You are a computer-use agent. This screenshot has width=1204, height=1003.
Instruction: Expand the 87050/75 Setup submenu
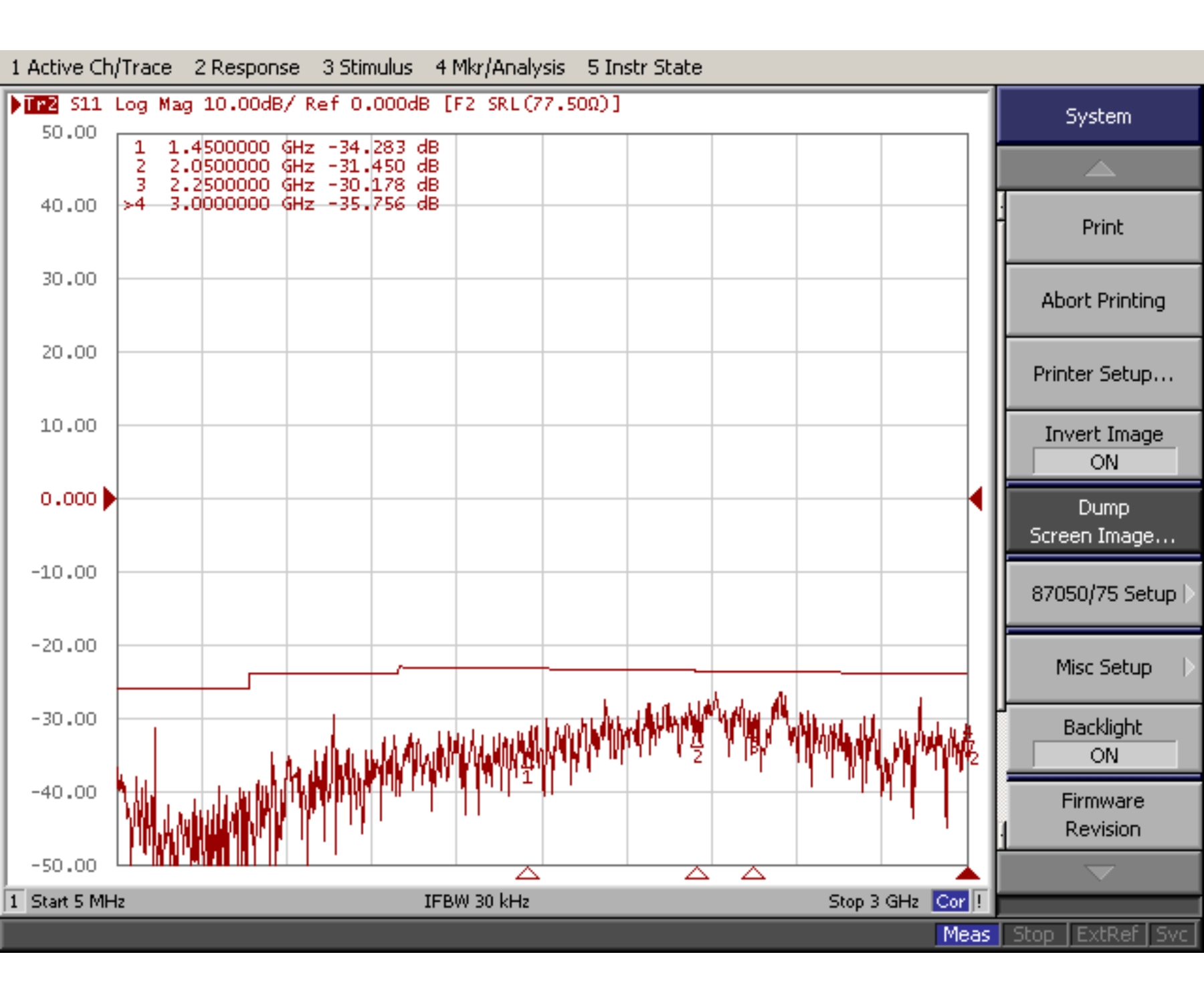1103,594
